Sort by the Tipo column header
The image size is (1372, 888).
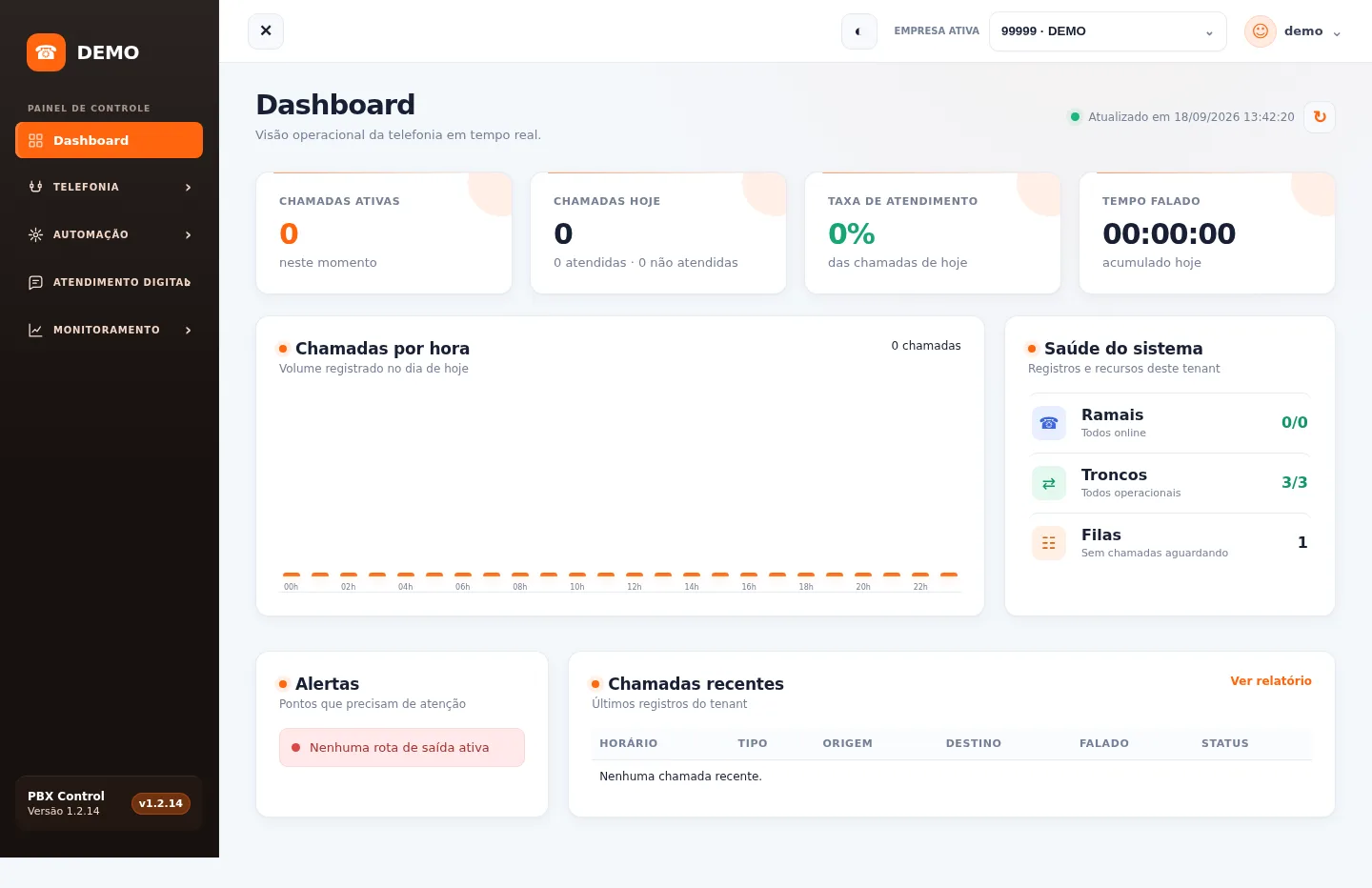(x=753, y=743)
